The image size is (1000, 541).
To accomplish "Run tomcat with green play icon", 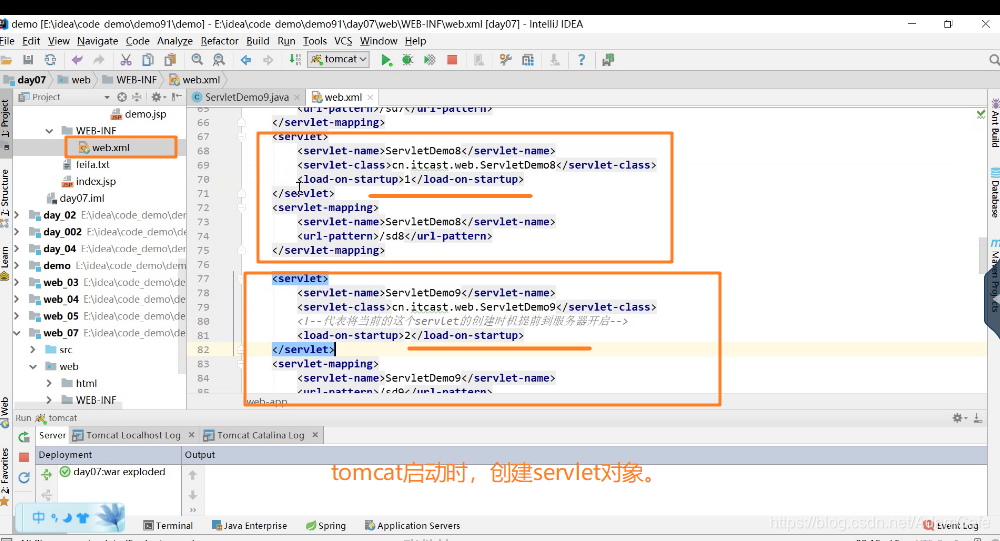I will [x=386, y=59].
